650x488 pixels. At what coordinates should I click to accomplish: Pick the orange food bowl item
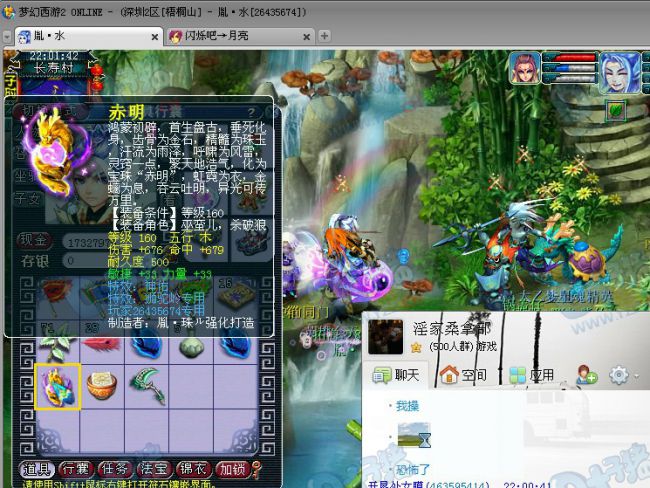102,386
